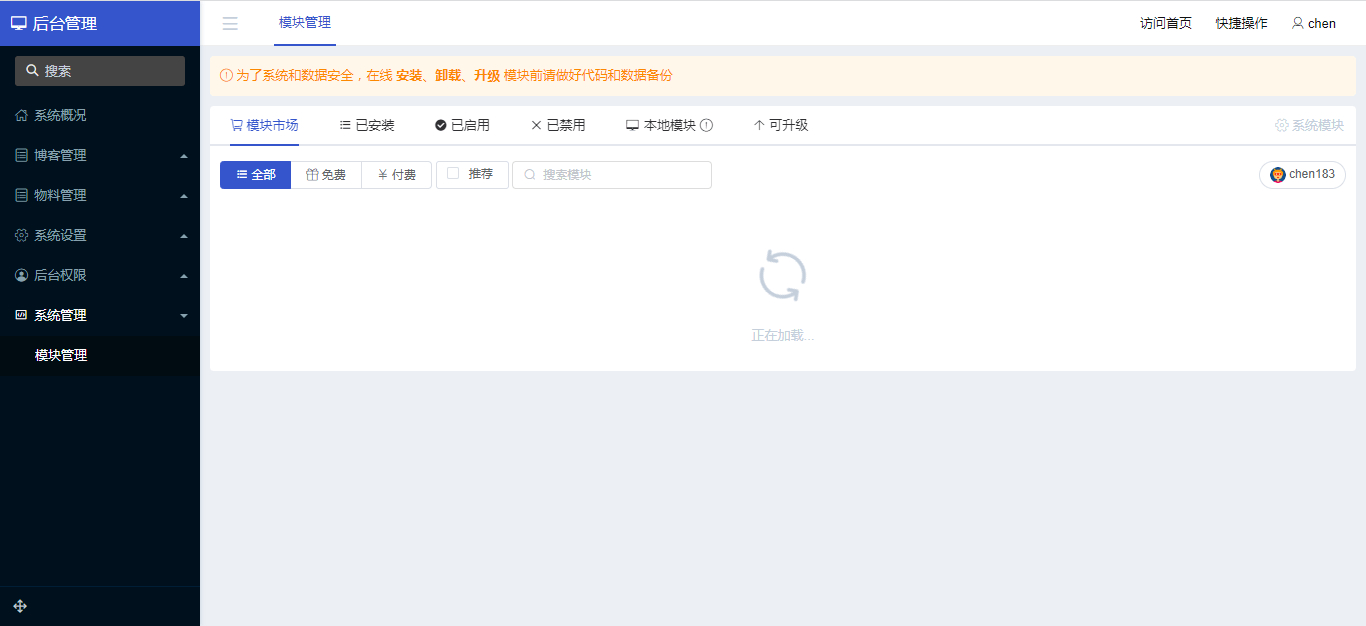The width and height of the screenshot is (1366, 626).
Task: Select the 免费 filter option
Action: point(326,175)
